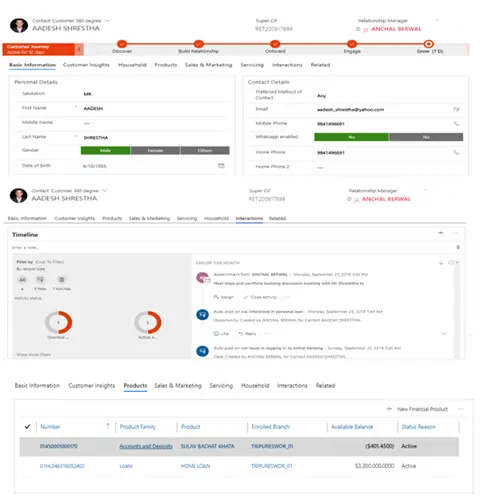Click the auto-post icon for personal loan entry

click(x=202, y=314)
